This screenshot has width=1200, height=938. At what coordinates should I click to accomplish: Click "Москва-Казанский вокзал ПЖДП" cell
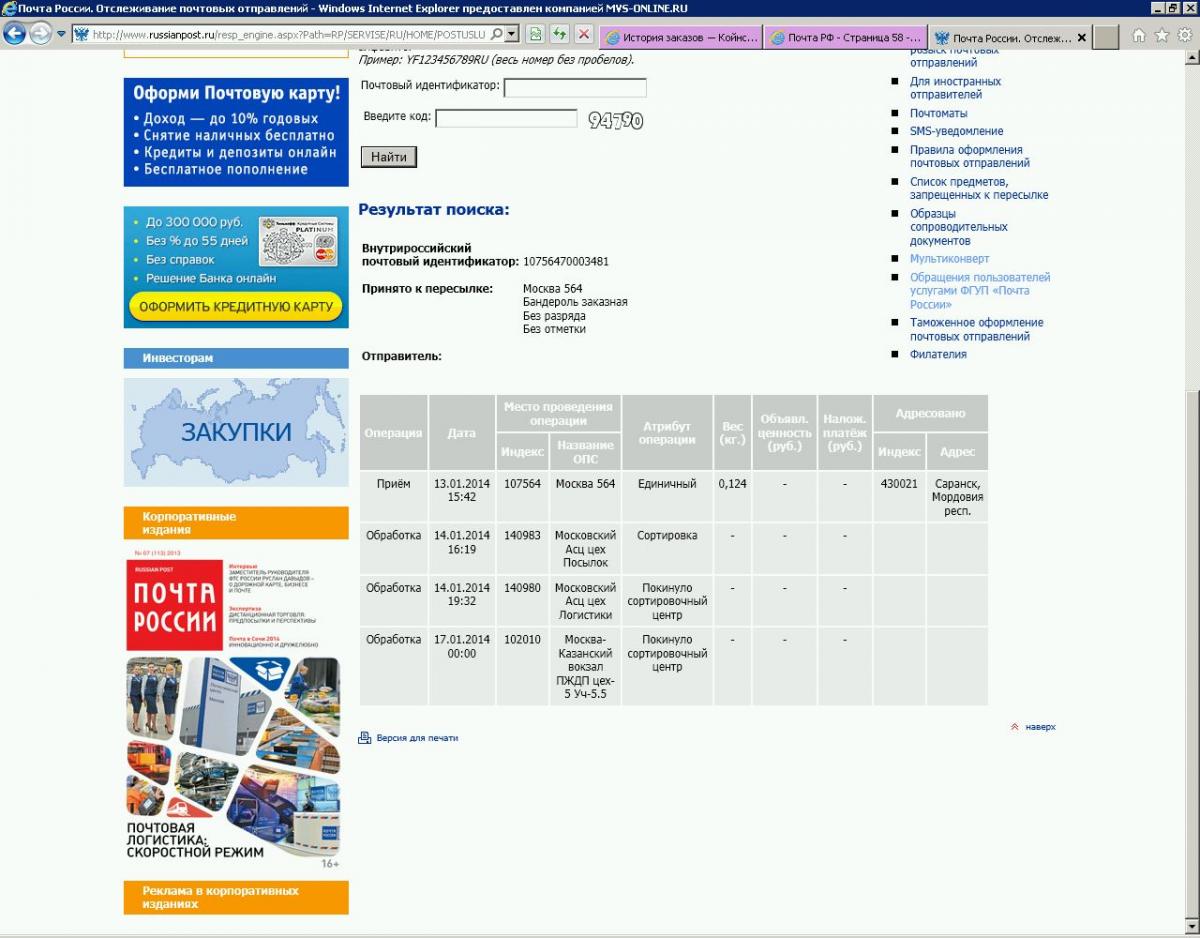(585, 667)
